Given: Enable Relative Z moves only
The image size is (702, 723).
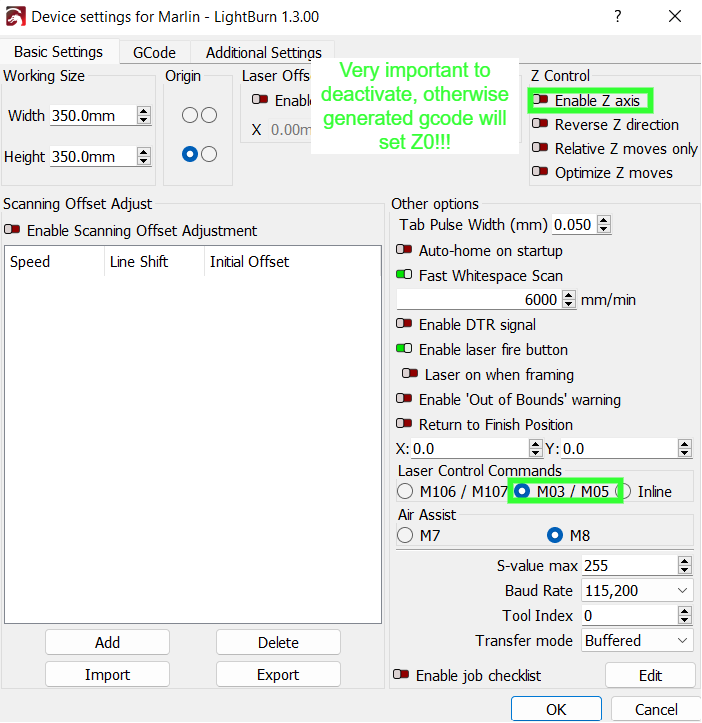Looking at the screenshot, I should pos(540,148).
